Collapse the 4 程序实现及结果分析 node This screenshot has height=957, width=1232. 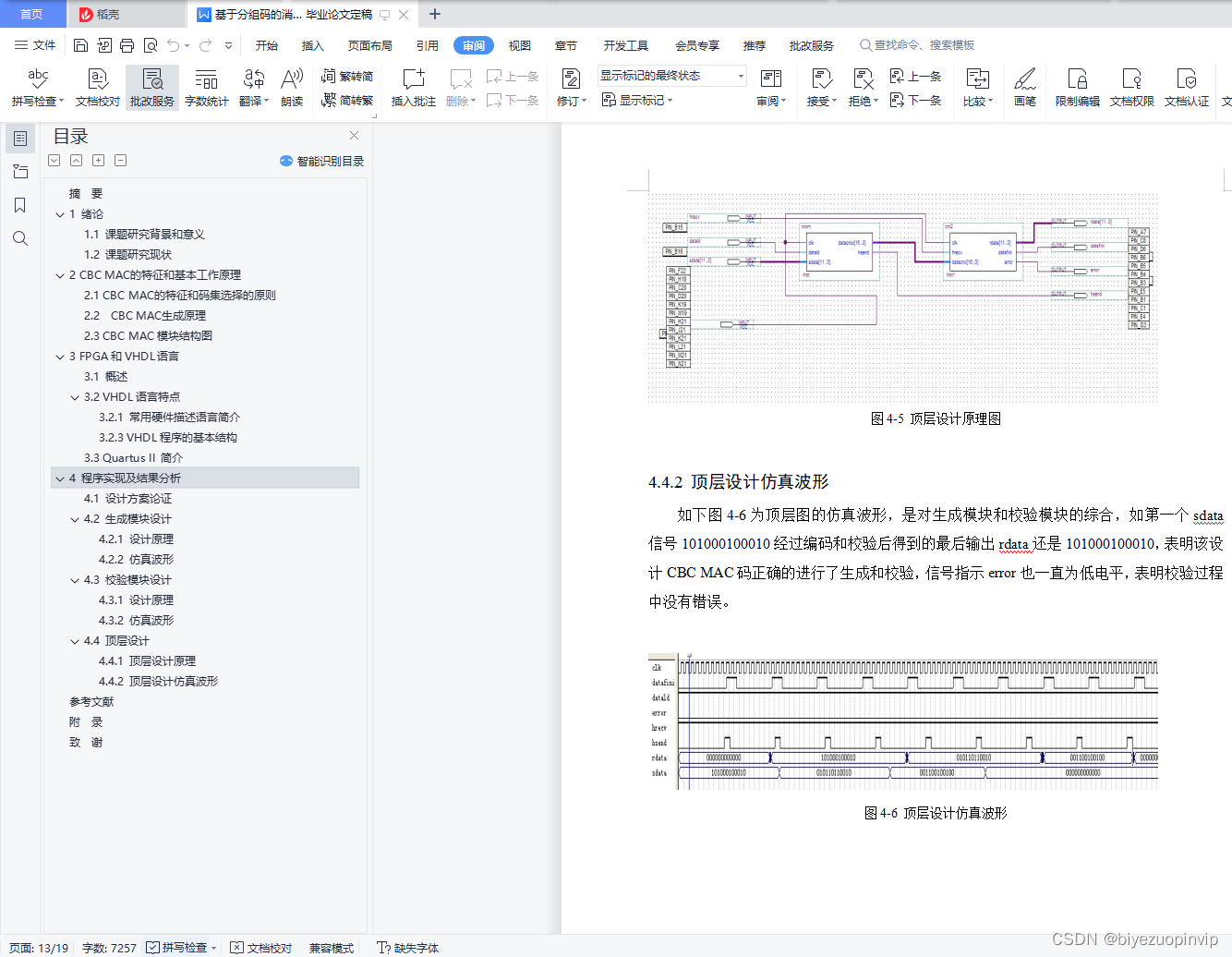tap(60, 478)
